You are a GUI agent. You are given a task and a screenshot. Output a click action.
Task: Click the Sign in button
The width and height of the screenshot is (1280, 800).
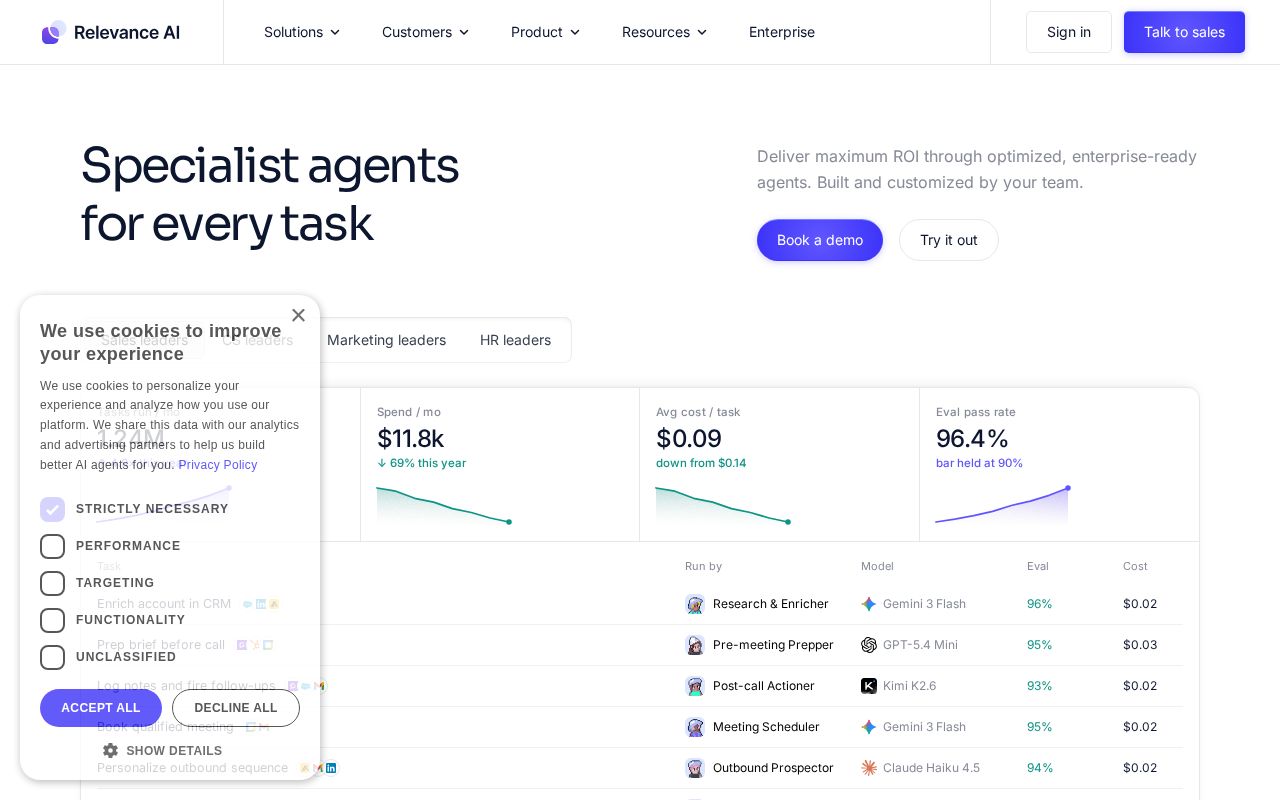click(1069, 32)
